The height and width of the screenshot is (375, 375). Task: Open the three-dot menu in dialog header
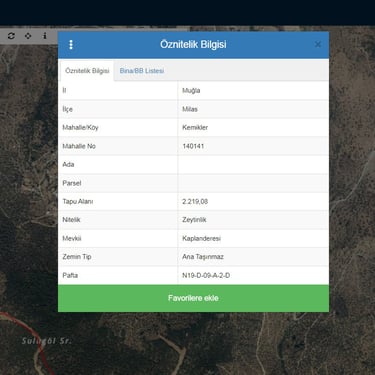click(x=71, y=44)
